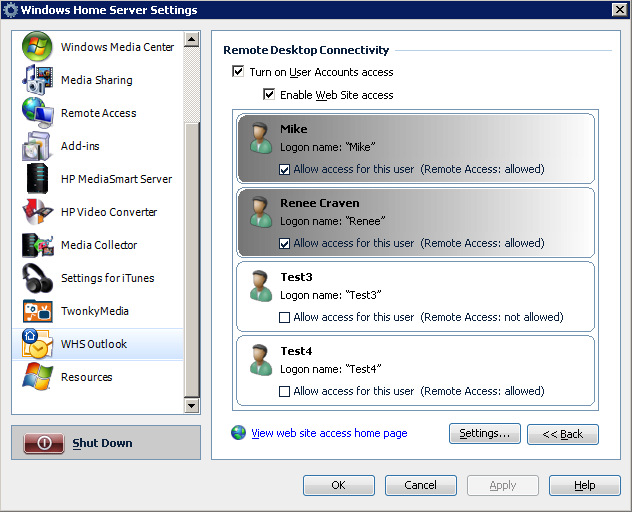
Task: Toggle Enable Web Site access checkbox
Action: pos(269,94)
